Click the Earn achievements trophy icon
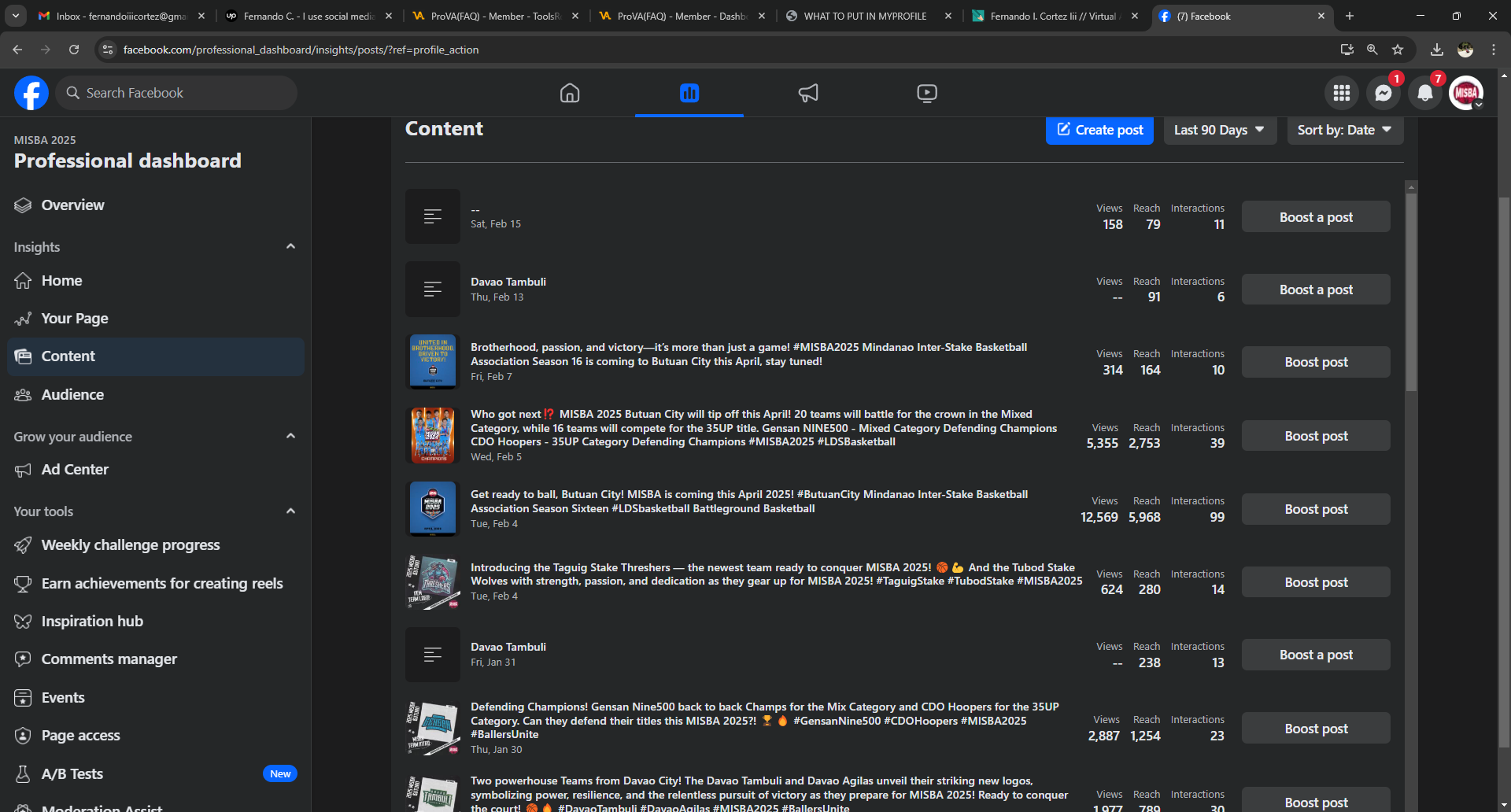The height and width of the screenshot is (812, 1511). click(x=23, y=584)
